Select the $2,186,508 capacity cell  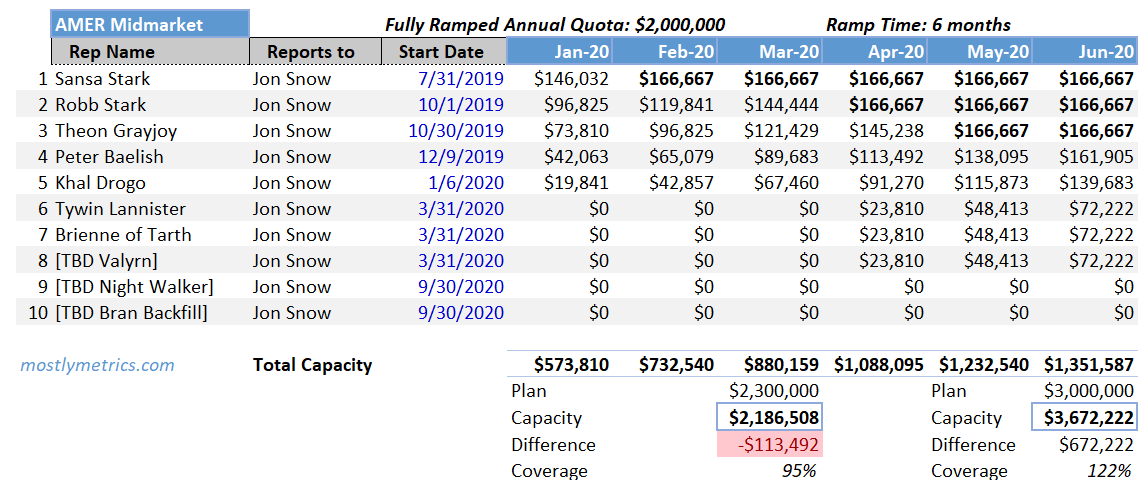point(770,418)
